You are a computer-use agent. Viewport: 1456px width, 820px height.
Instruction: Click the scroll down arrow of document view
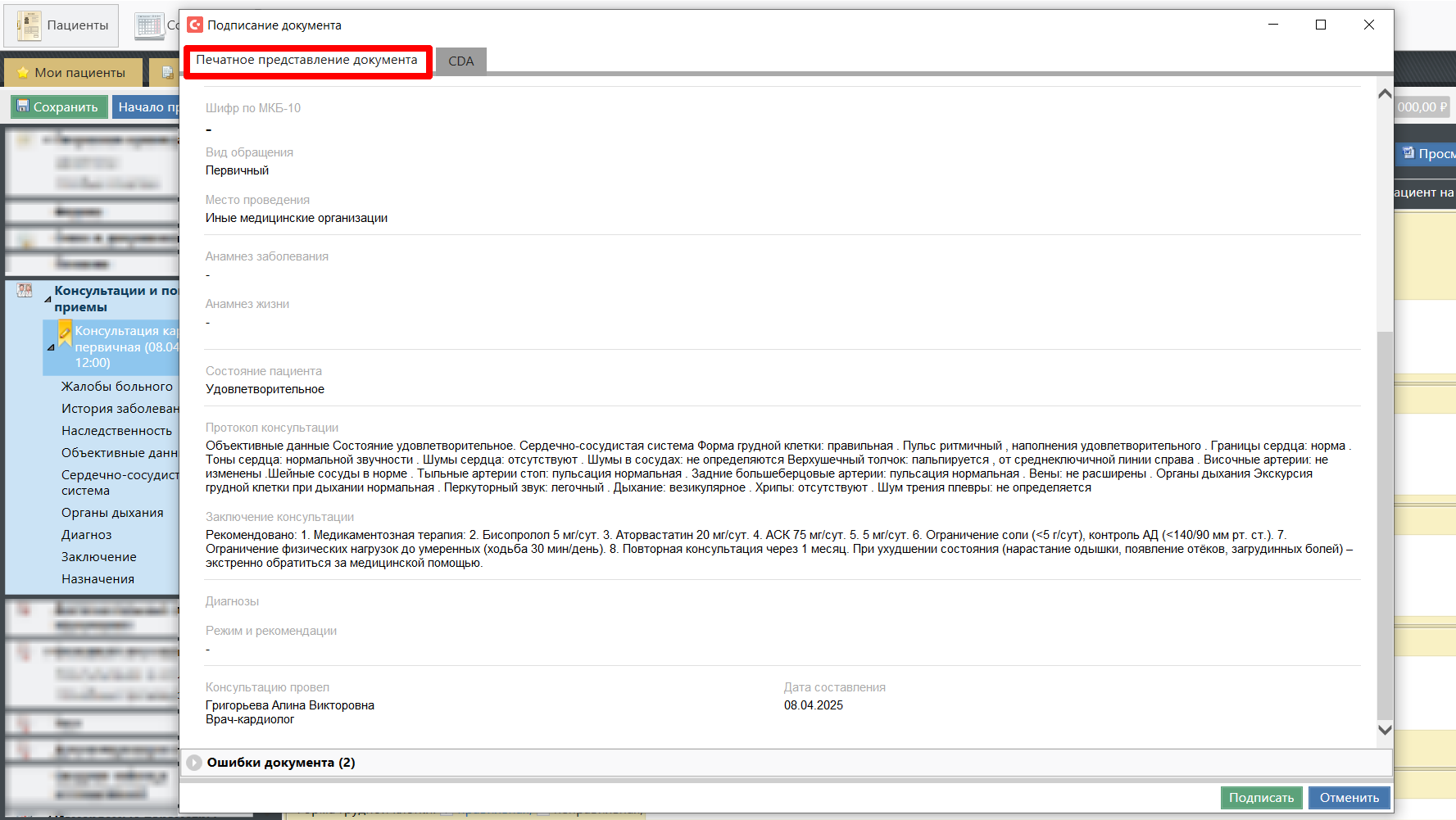(1385, 729)
